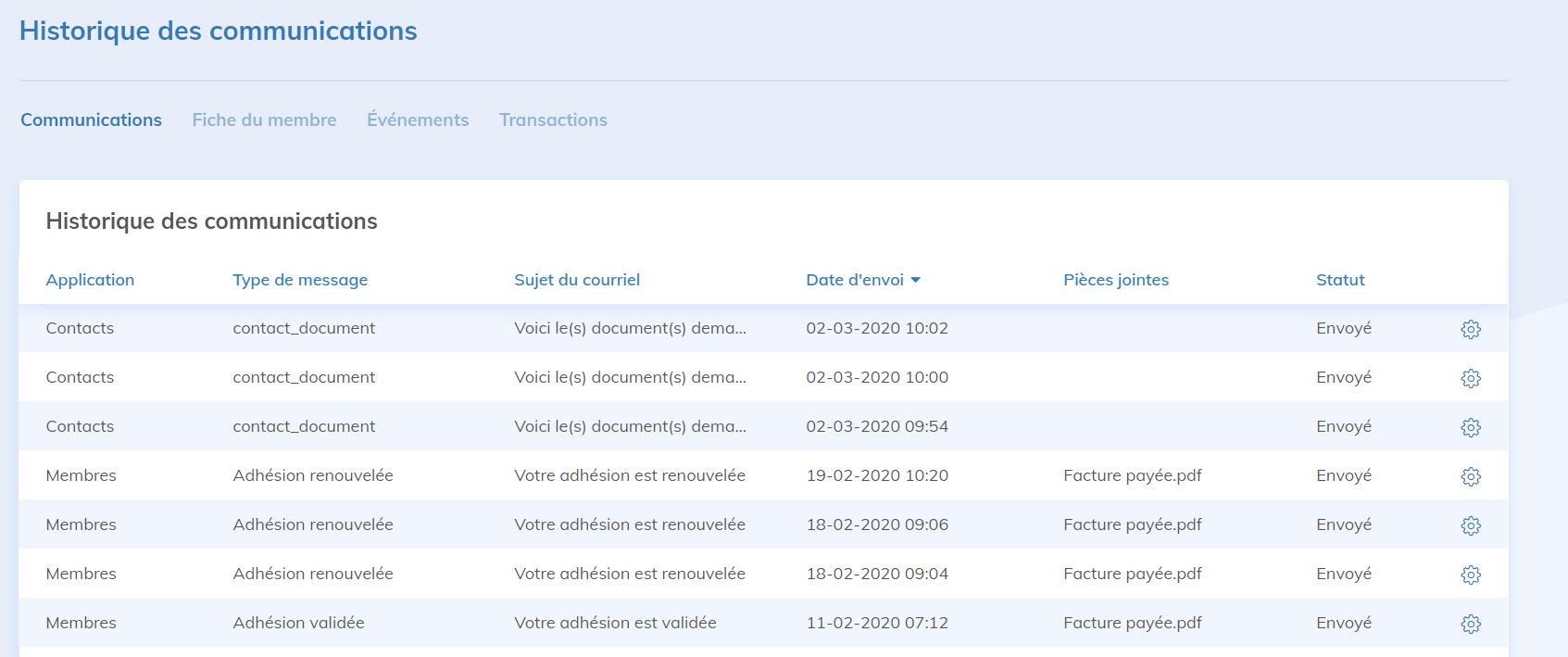This screenshot has height=657, width=1568.
Task: Select the Votre adhésion est validée subject
Action: [615, 623]
